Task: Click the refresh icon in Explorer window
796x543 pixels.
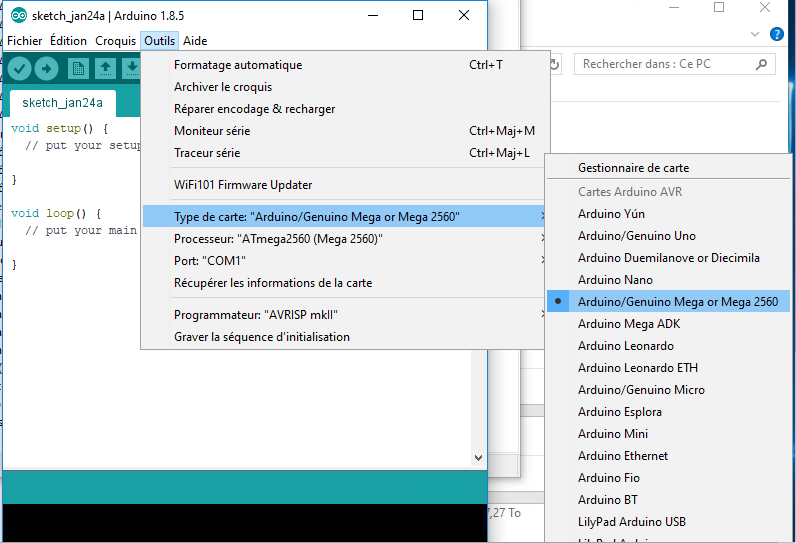Action: (x=555, y=64)
